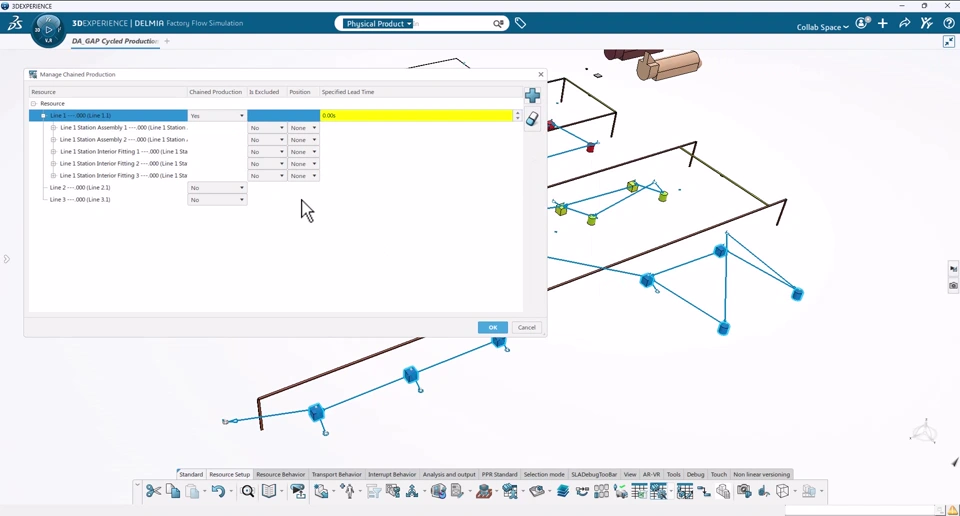Switch to the Standard tab
Viewport: 960px width, 516px height.
pos(191,474)
